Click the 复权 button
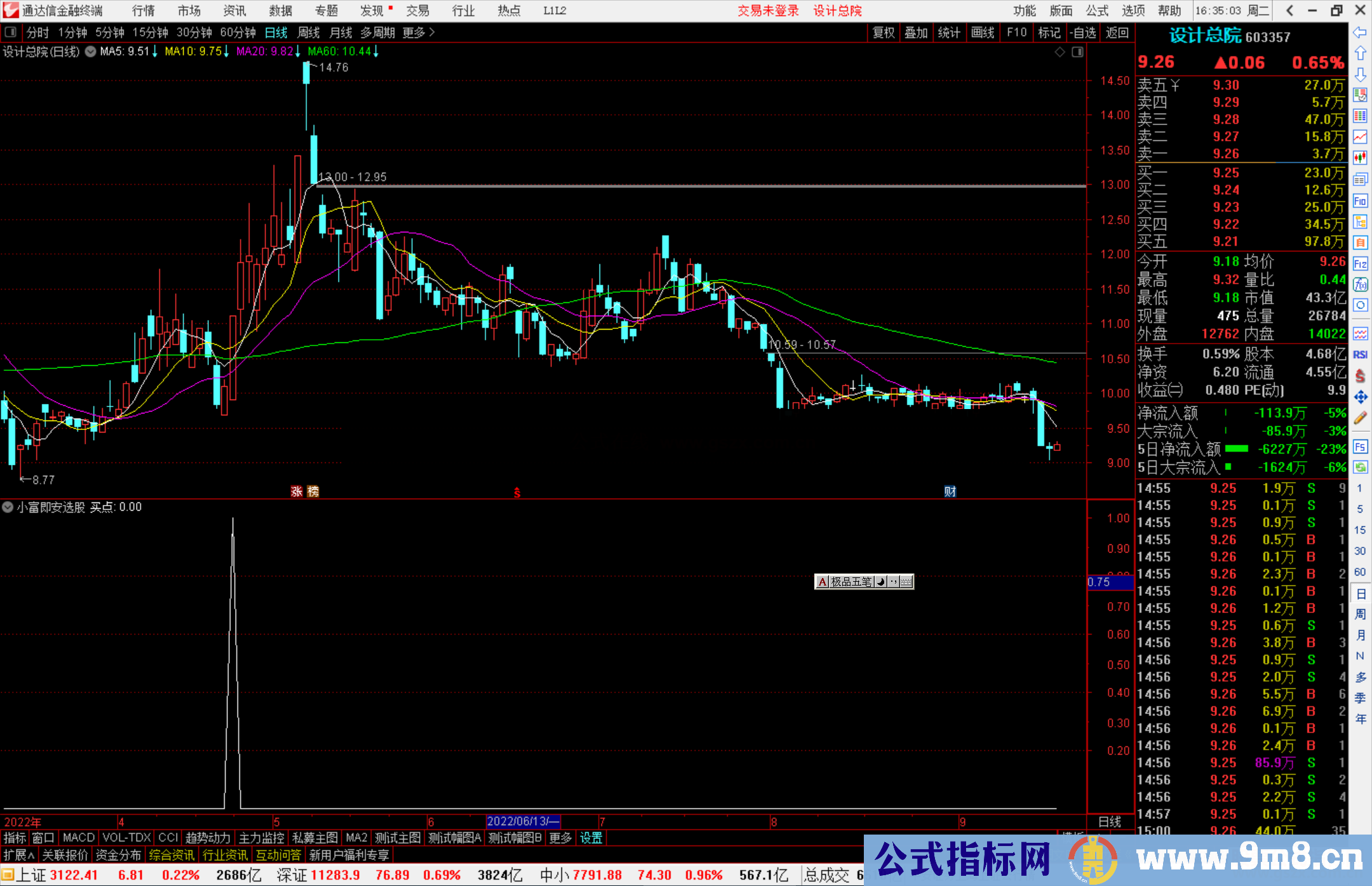The image size is (1372, 886). click(883, 32)
